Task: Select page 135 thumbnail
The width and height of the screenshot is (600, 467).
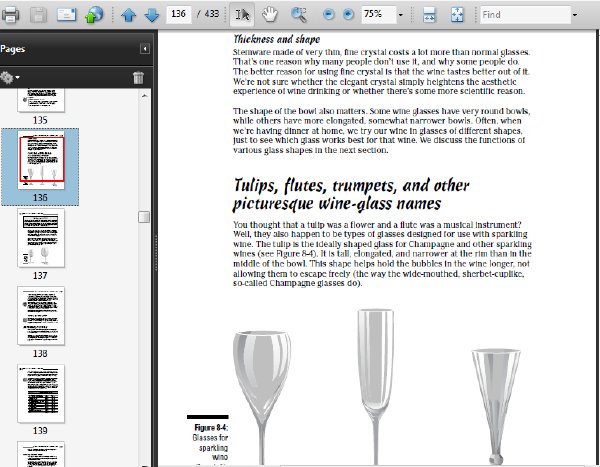Action: 41,100
